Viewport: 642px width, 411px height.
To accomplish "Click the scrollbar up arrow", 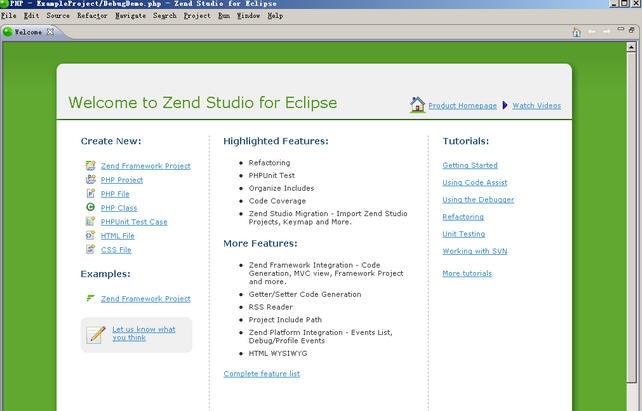I will [631, 47].
